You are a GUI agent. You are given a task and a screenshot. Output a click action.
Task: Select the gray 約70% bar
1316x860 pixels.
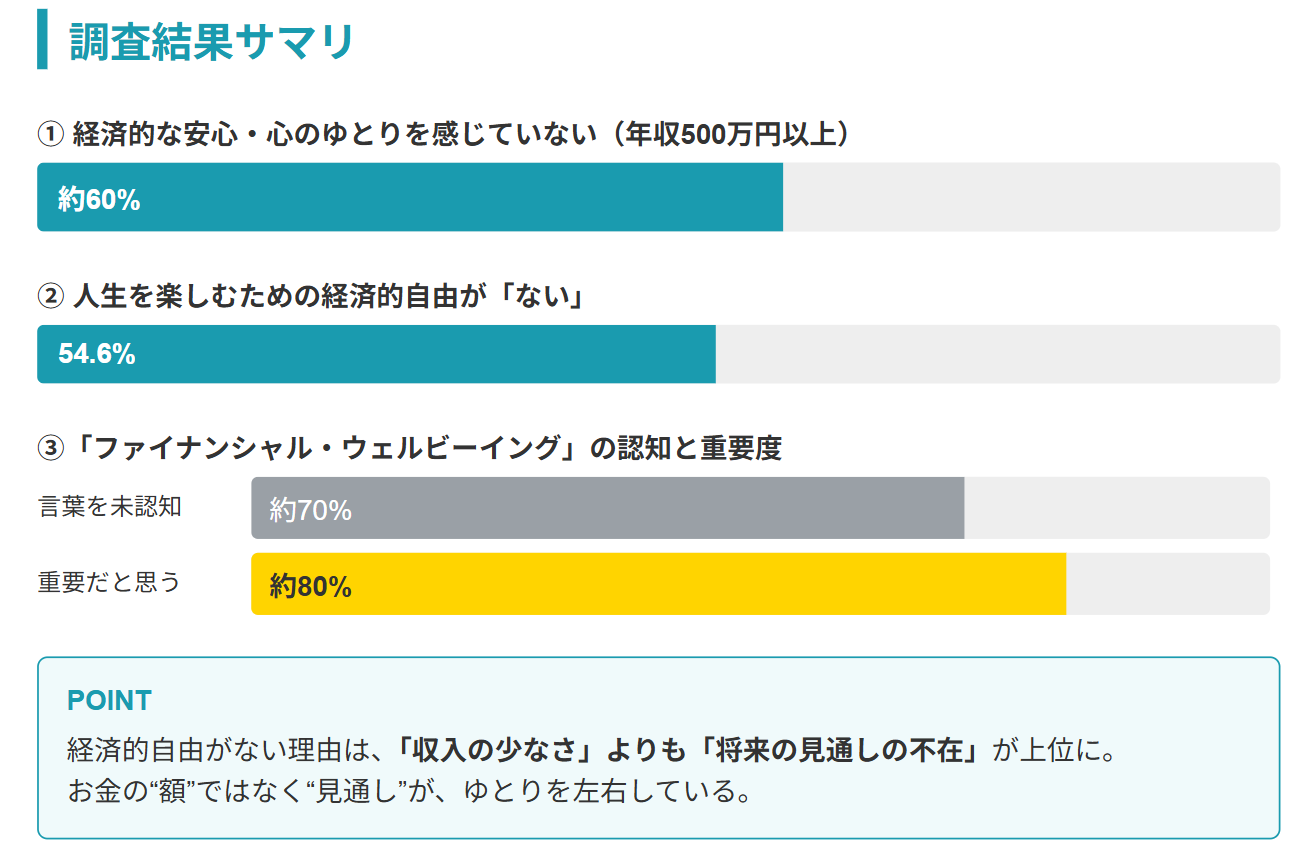pyautogui.click(x=608, y=508)
